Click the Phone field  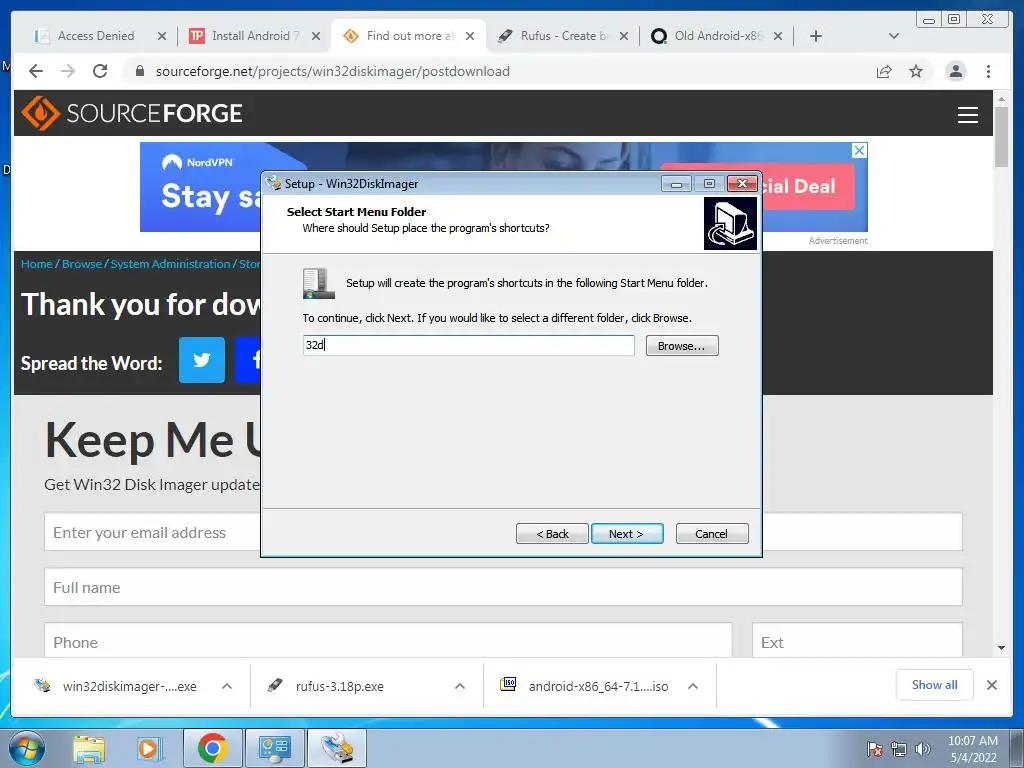point(388,642)
